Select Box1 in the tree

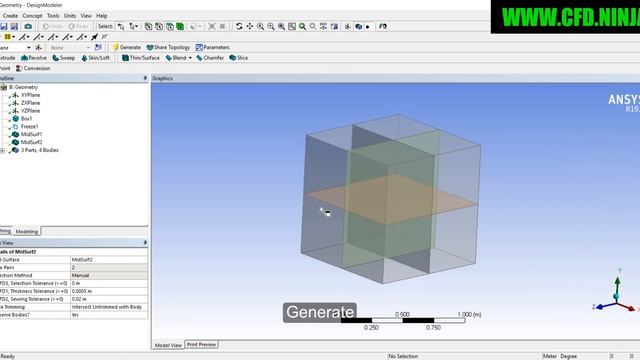[26, 119]
